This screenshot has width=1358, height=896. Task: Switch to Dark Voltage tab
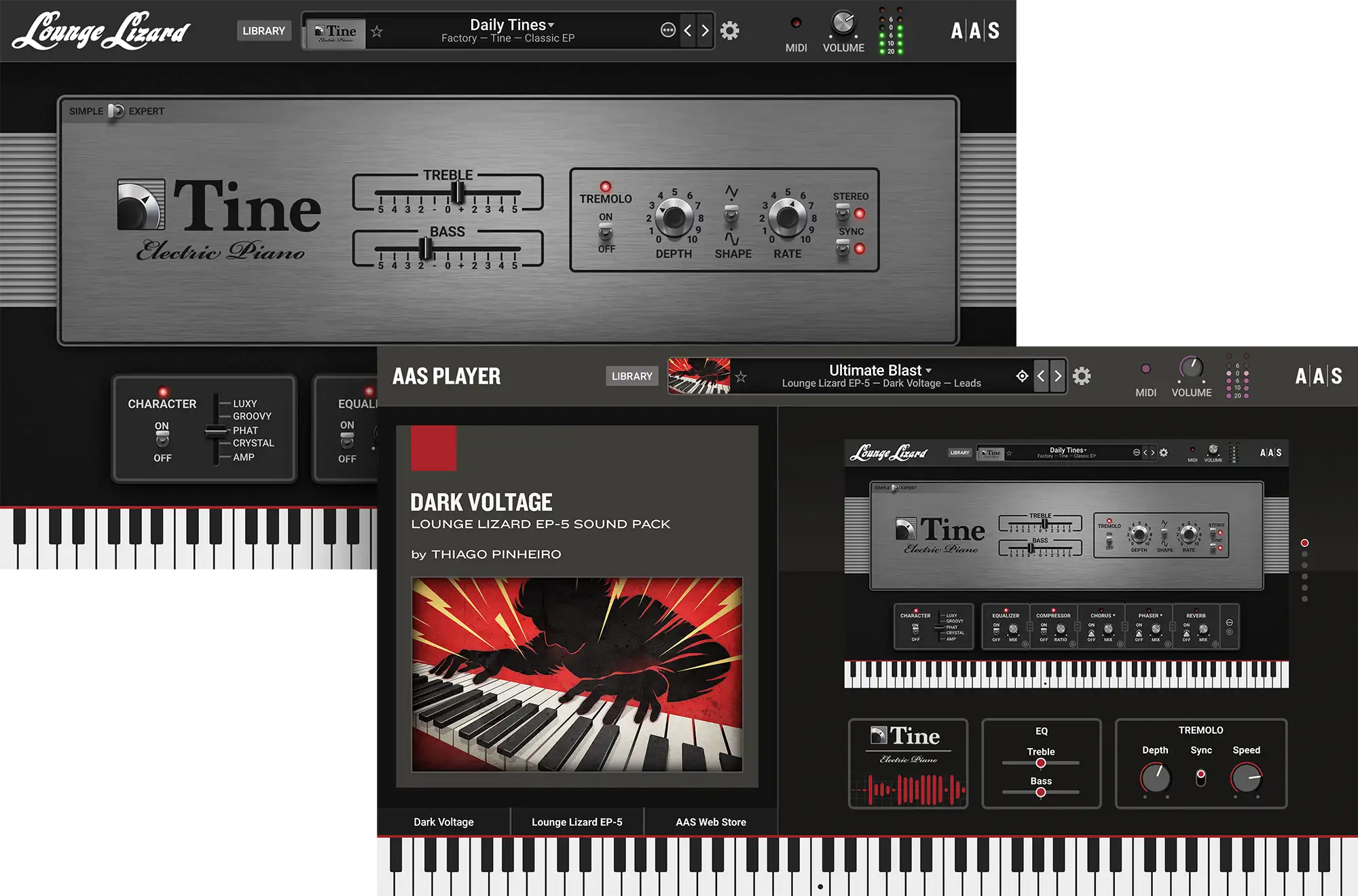[x=444, y=822]
